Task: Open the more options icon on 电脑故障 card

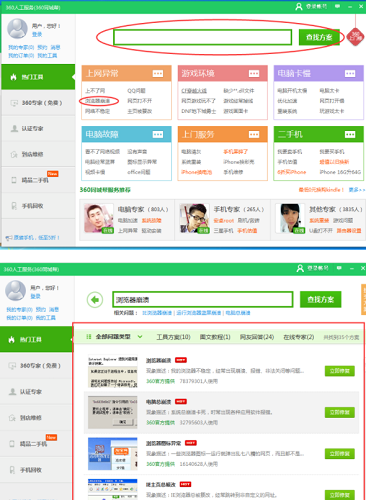Action: (x=158, y=134)
